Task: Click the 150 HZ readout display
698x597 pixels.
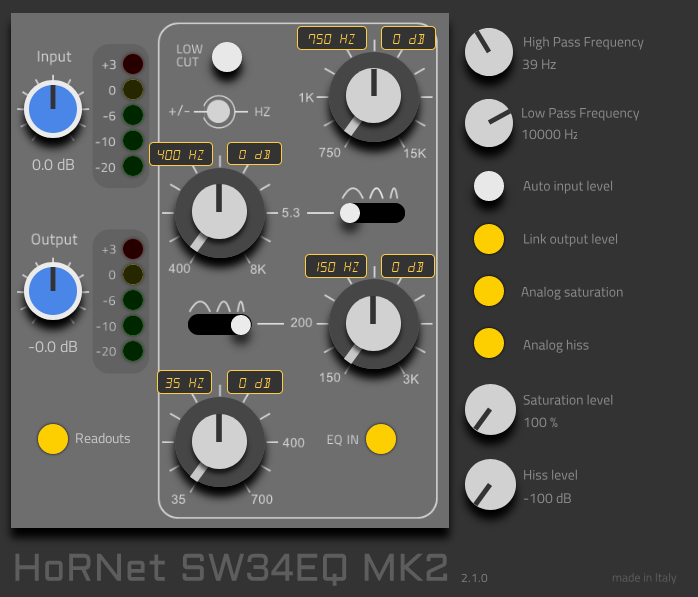Action: (336, 266)
